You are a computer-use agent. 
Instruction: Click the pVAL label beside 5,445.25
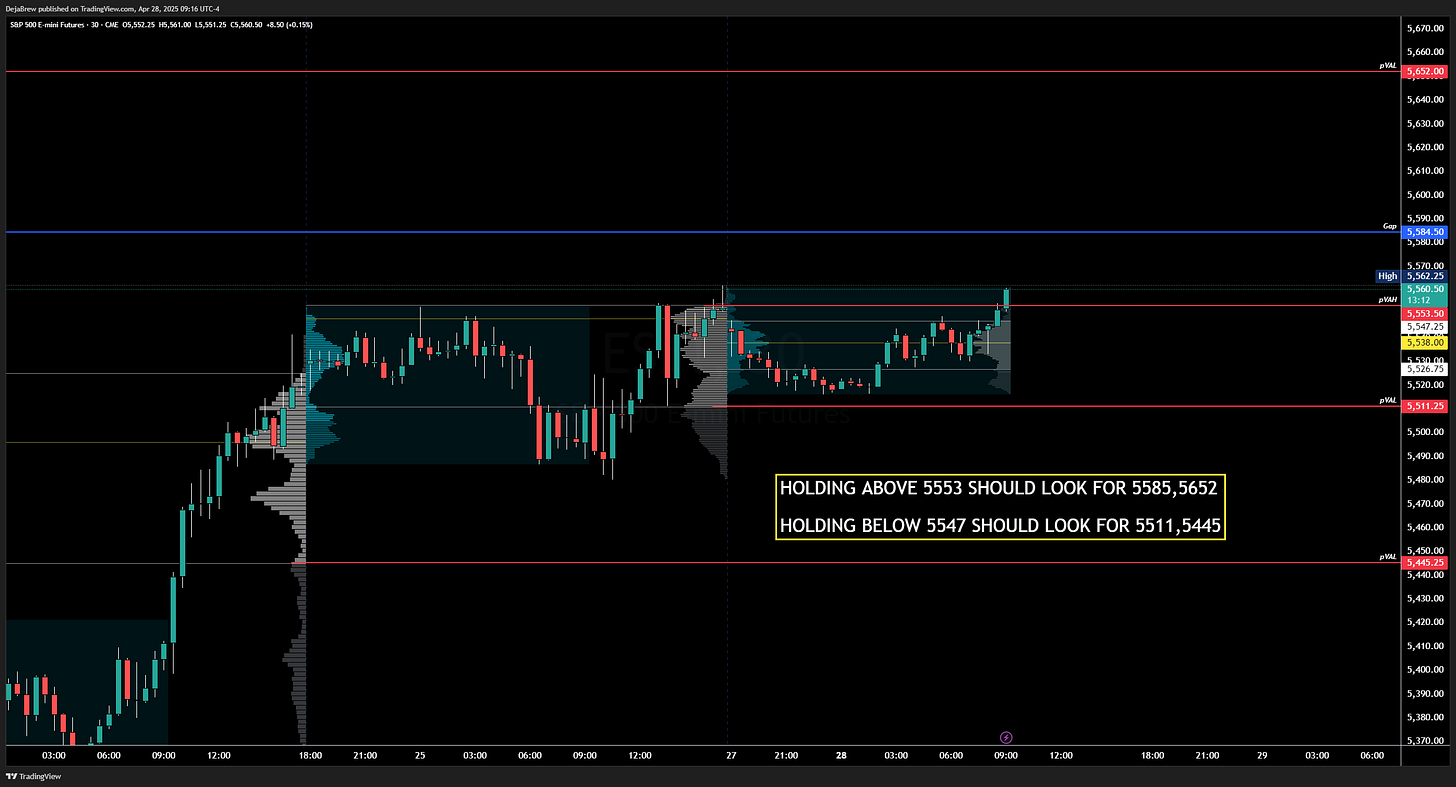1388,556
